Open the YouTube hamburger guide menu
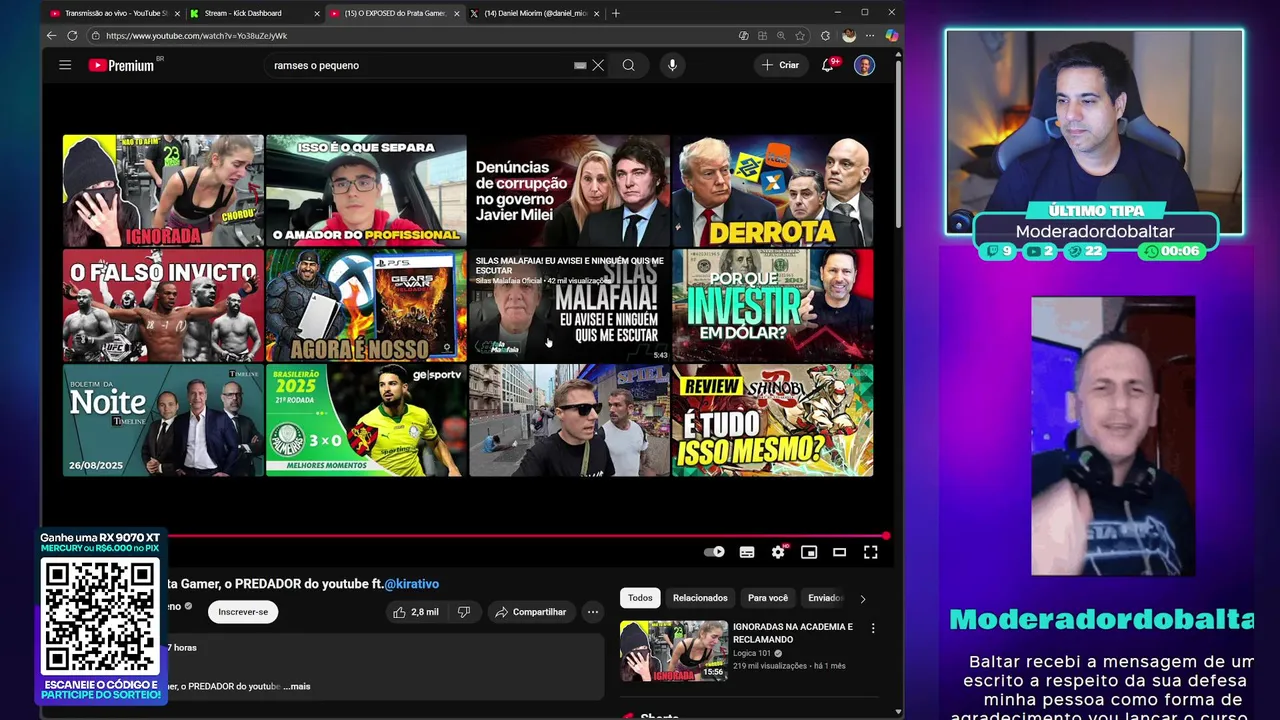Screen dimensions: 1280x720 point(65,65)
